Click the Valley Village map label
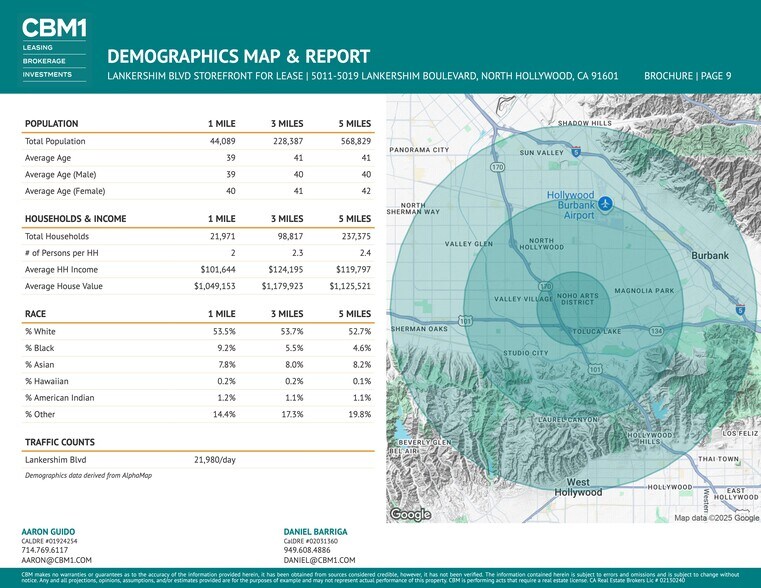Image resolution: width=761 pixels, height=588 pixels. click(x=524, y=299)
